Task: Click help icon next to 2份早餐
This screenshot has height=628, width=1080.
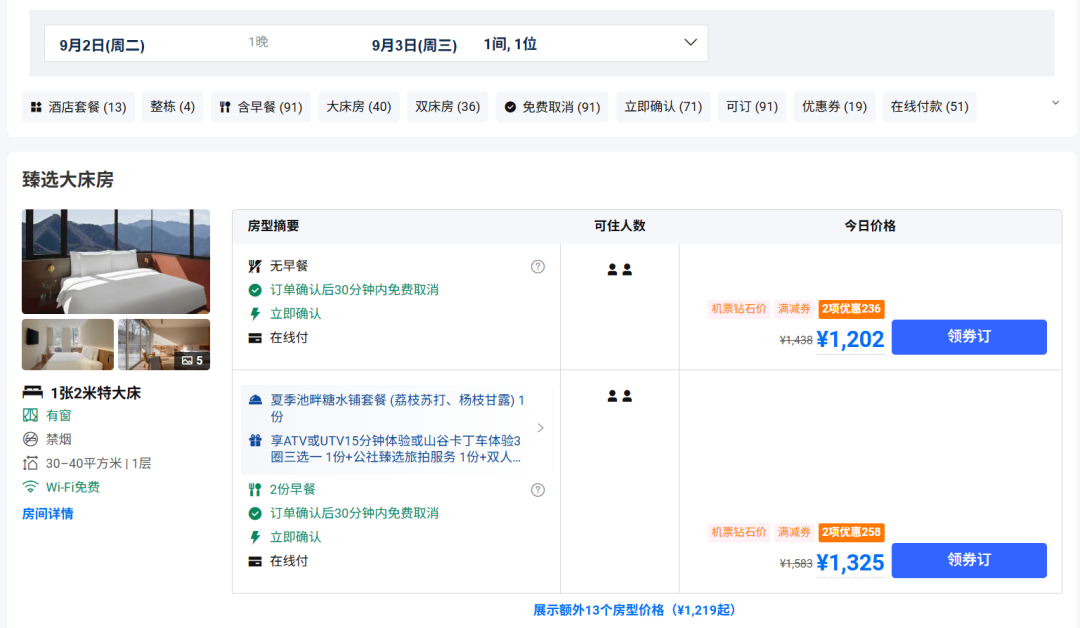Action: (538, 490)
